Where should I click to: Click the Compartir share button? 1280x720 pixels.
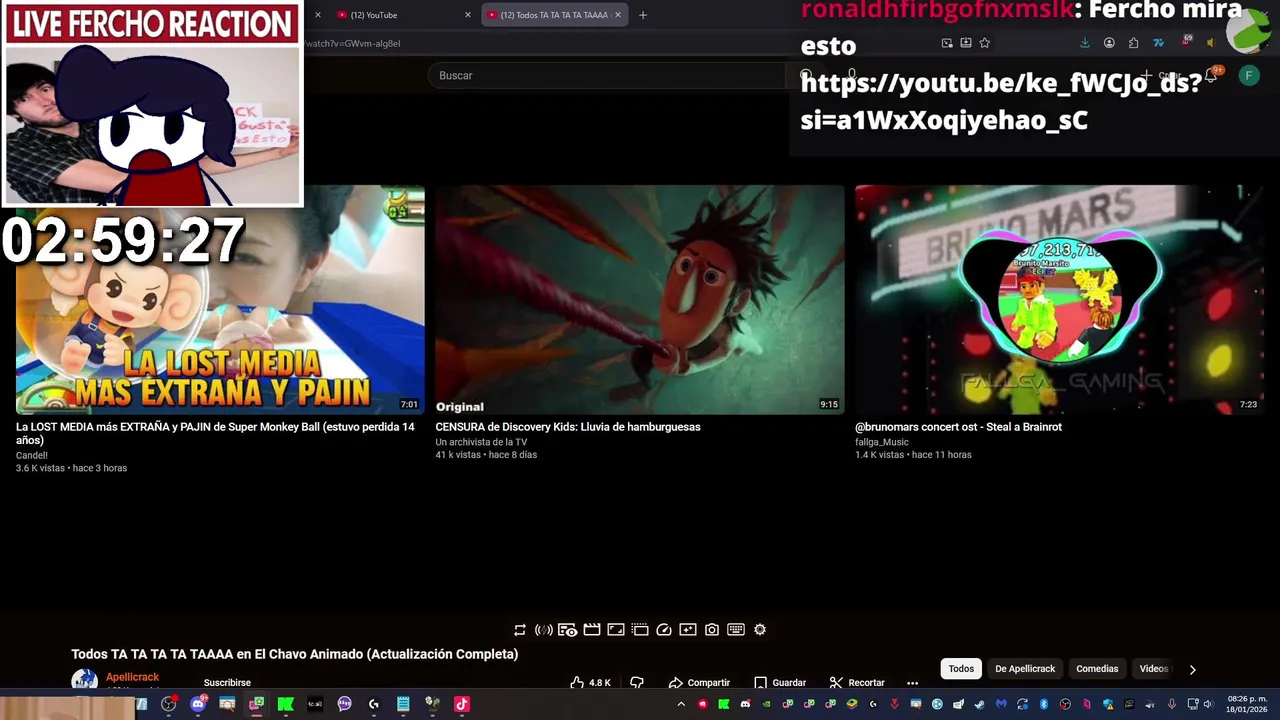click(x=699, y=682)
